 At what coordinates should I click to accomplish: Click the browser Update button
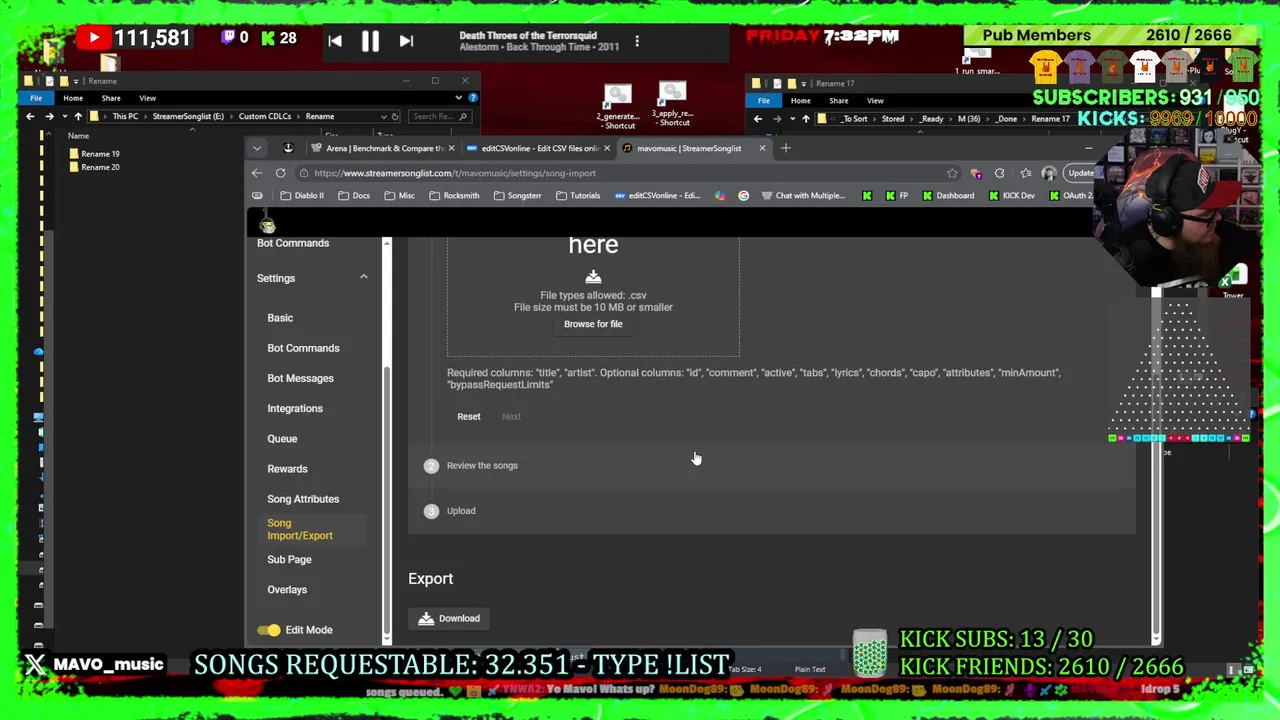point(1080,173)
